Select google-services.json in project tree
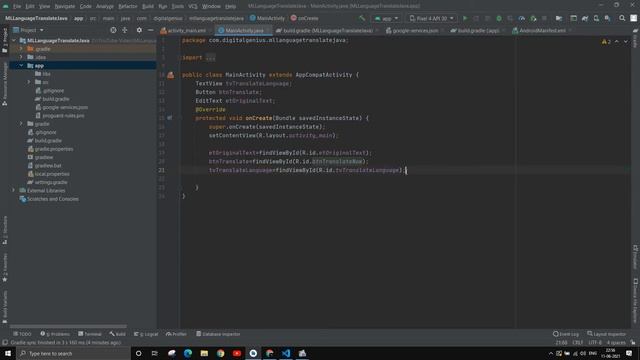The image size is (640, 360). point(65,107)
